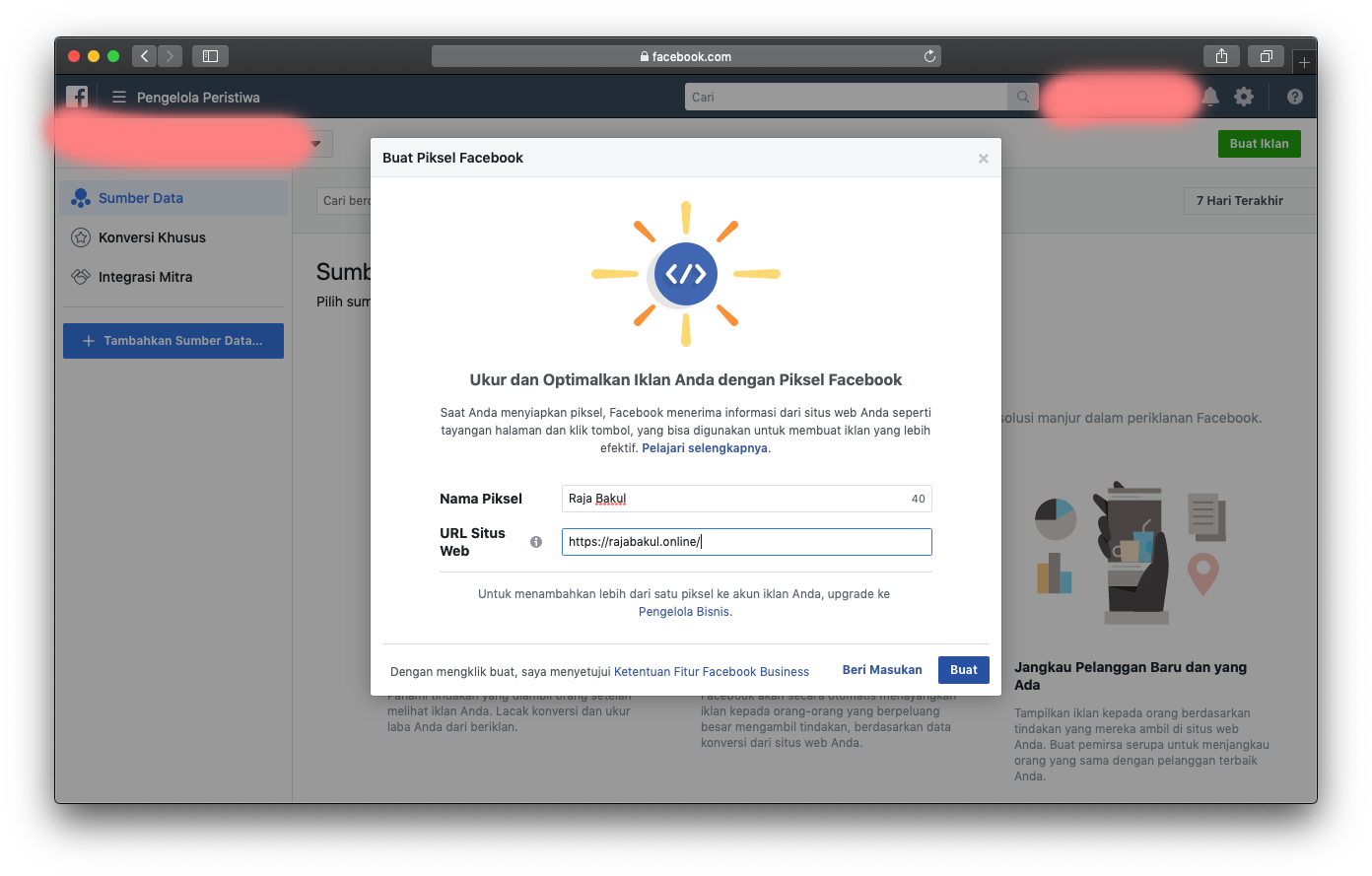Viewport: 1372px width, 876px height.
Task: Open the hamburger menu beside Pengelola Peristiwa
Action: tap(119, 97)
